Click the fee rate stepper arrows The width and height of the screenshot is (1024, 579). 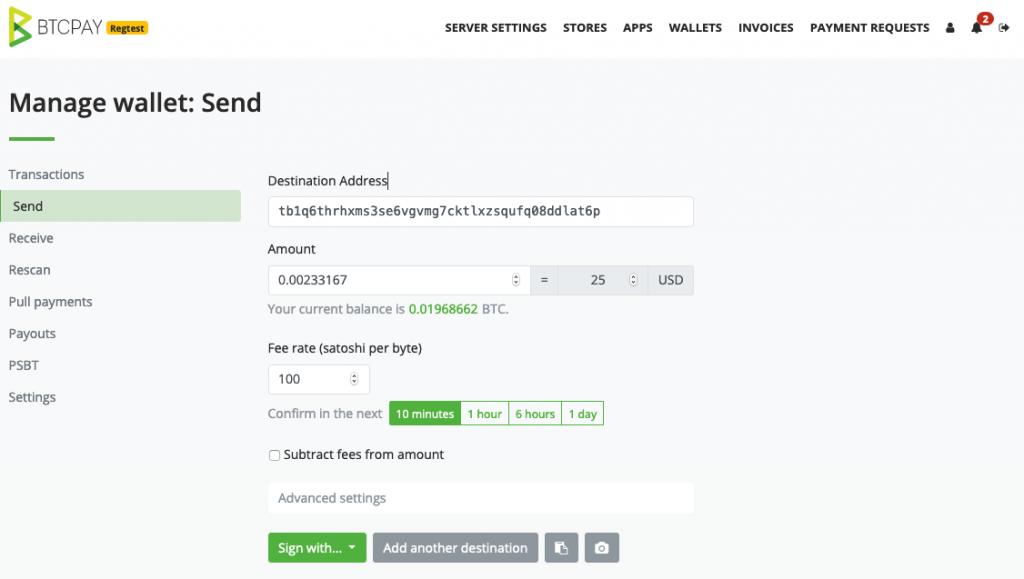point(354,379)
